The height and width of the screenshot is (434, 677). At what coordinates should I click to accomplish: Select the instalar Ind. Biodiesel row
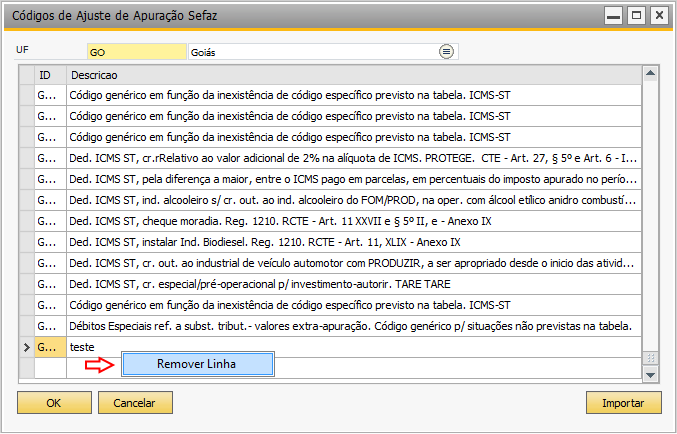pyautogui.click(x=330, y=242)
